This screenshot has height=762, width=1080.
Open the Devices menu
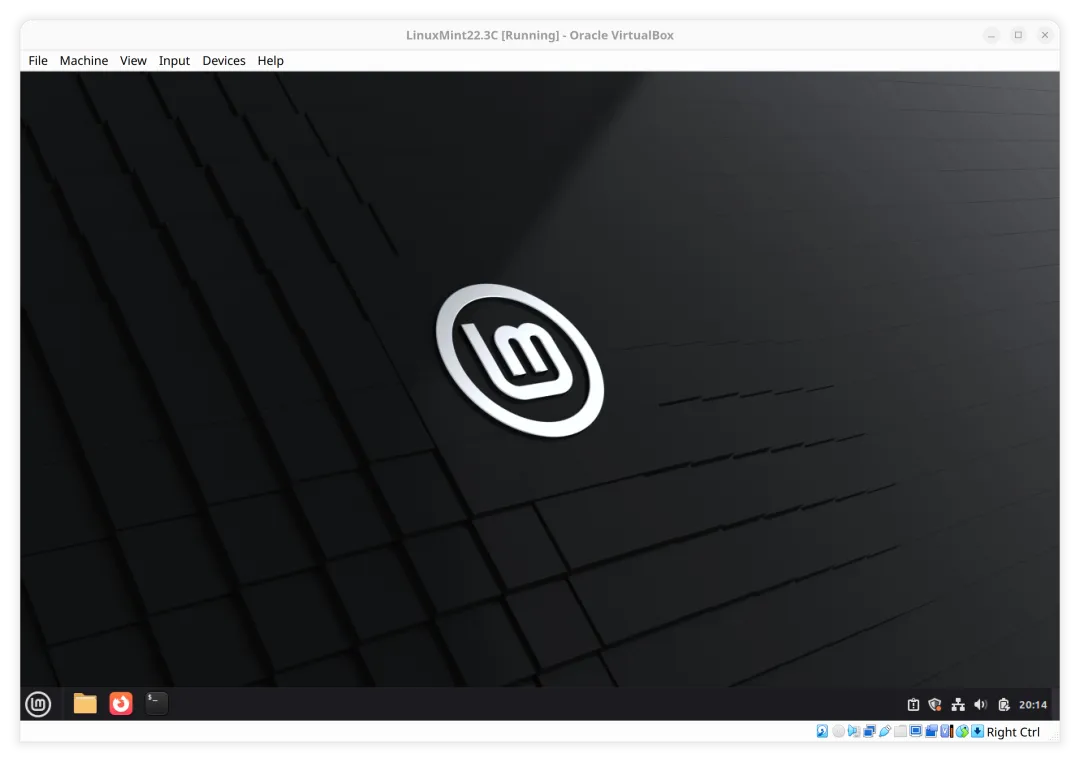[x=223, y=61]
